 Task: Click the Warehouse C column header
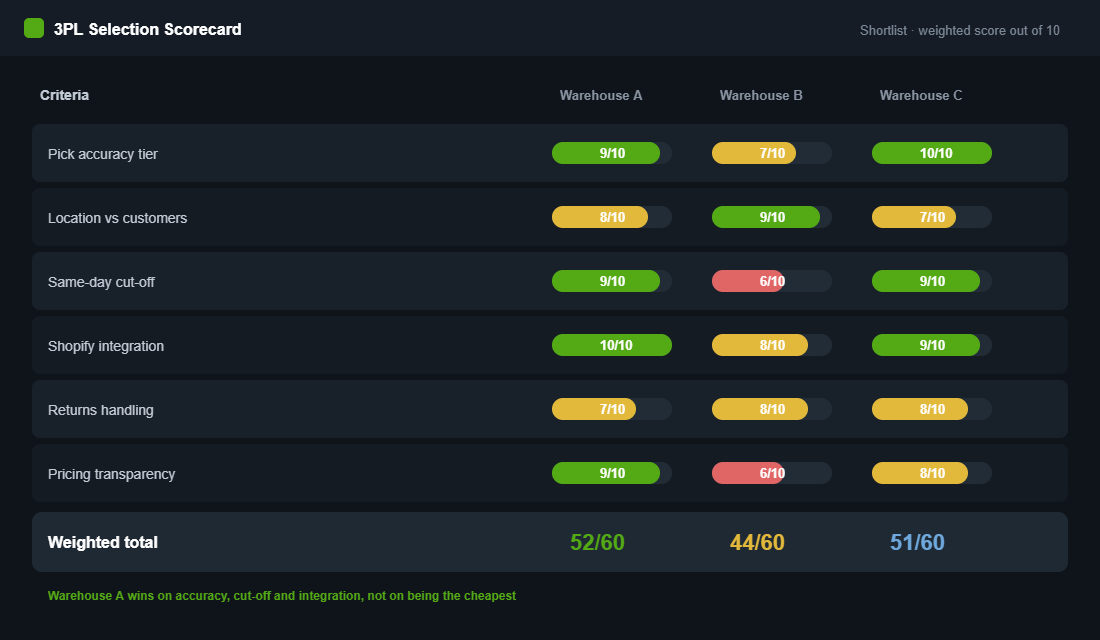[x=920, y=95]
